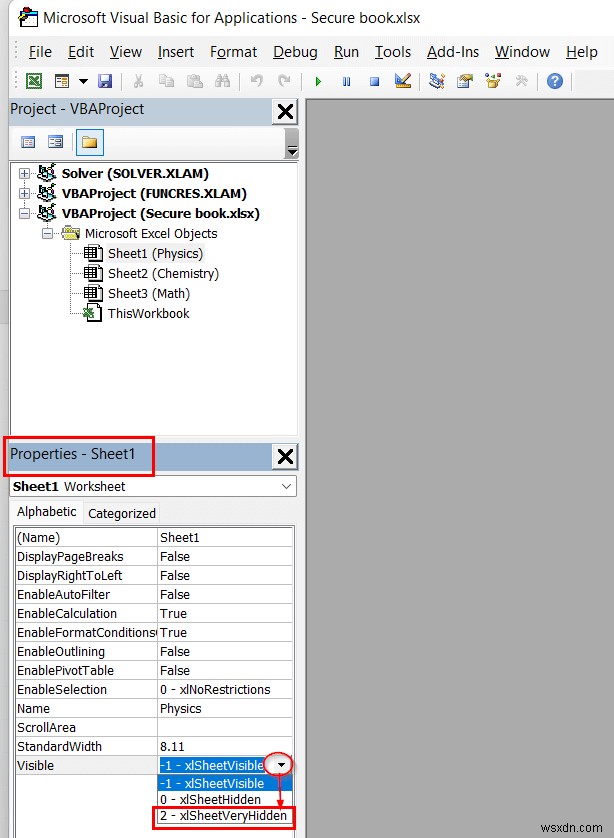Click the View Object icon in Project panel
Image resolution: width=614 pixels, height=838 pixels.
point(56,142)
